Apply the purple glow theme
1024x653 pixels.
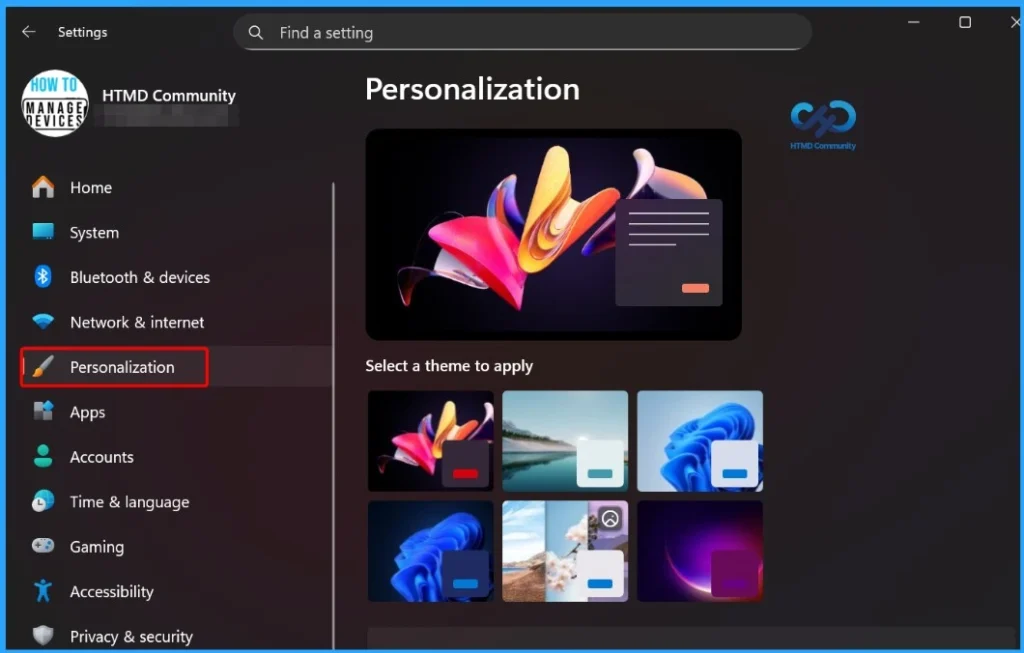pyautogui.click(x=700, y=551)
